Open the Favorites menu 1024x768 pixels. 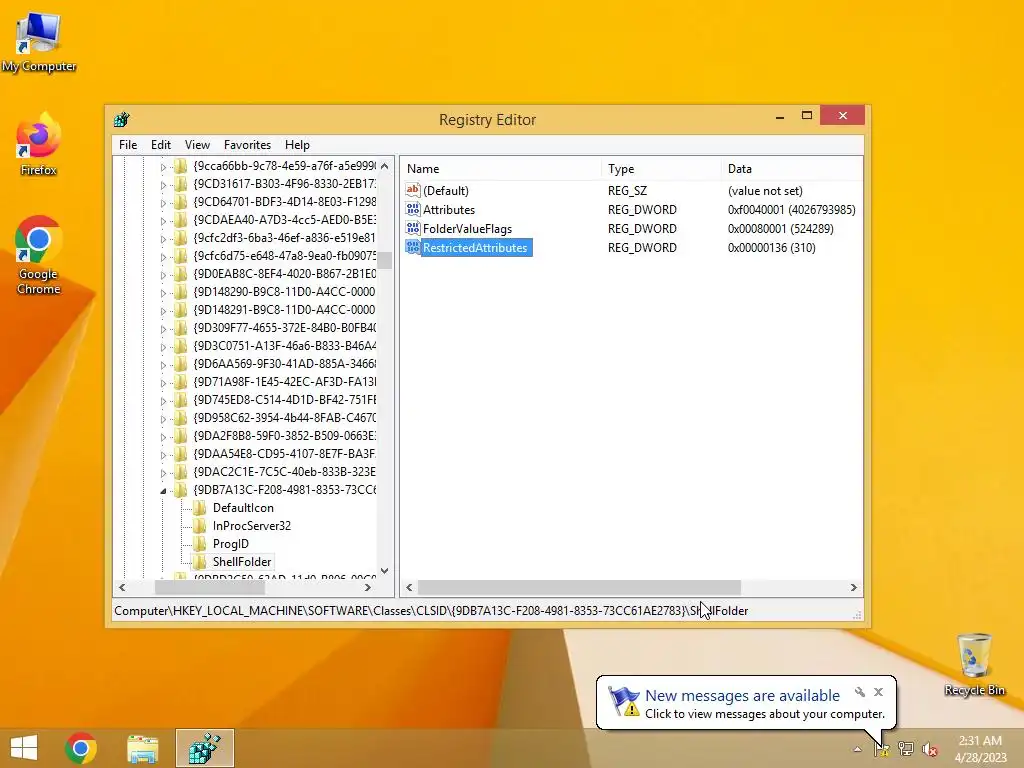point(247,145)
